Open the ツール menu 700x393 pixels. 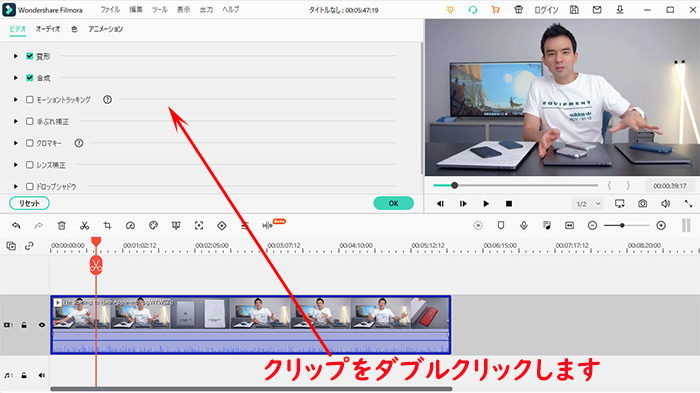click(159, 9)
